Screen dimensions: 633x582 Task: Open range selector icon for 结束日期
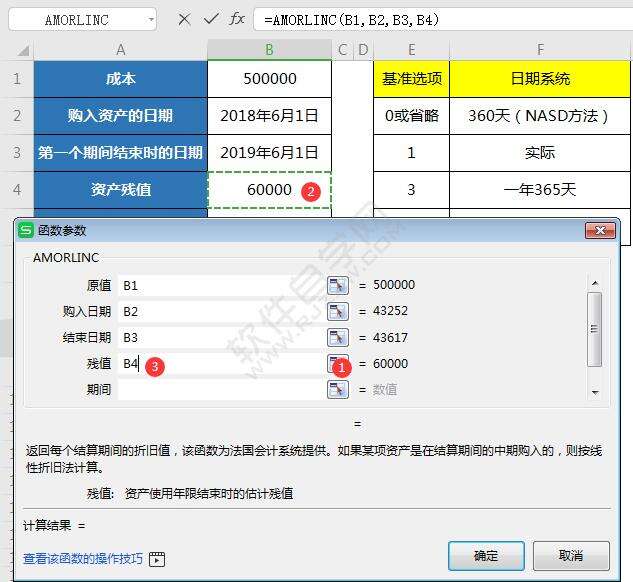tap(338, 337)
